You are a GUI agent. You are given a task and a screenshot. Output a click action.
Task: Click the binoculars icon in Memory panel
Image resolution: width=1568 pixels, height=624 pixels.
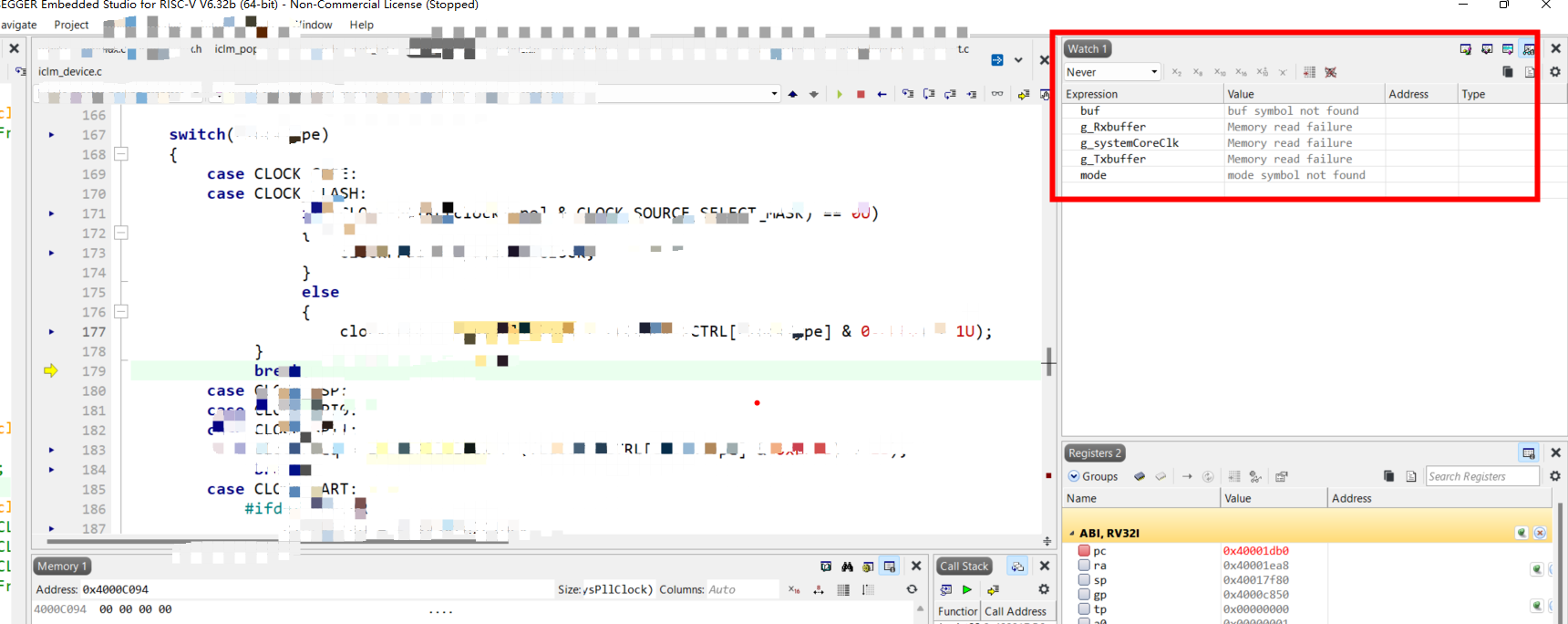coord(847,567)
